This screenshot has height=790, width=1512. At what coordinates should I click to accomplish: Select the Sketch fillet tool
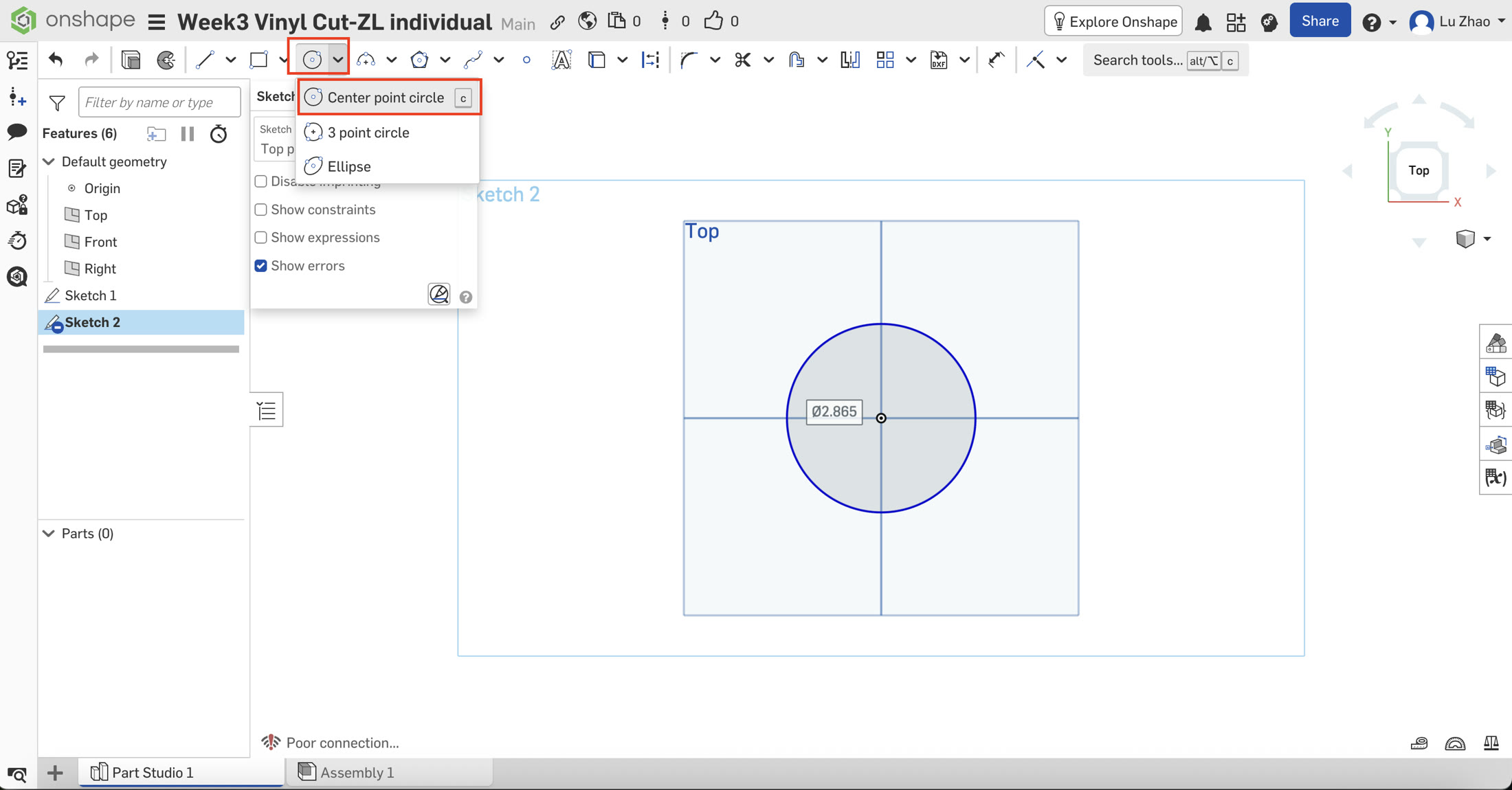(x=688, y=60)
